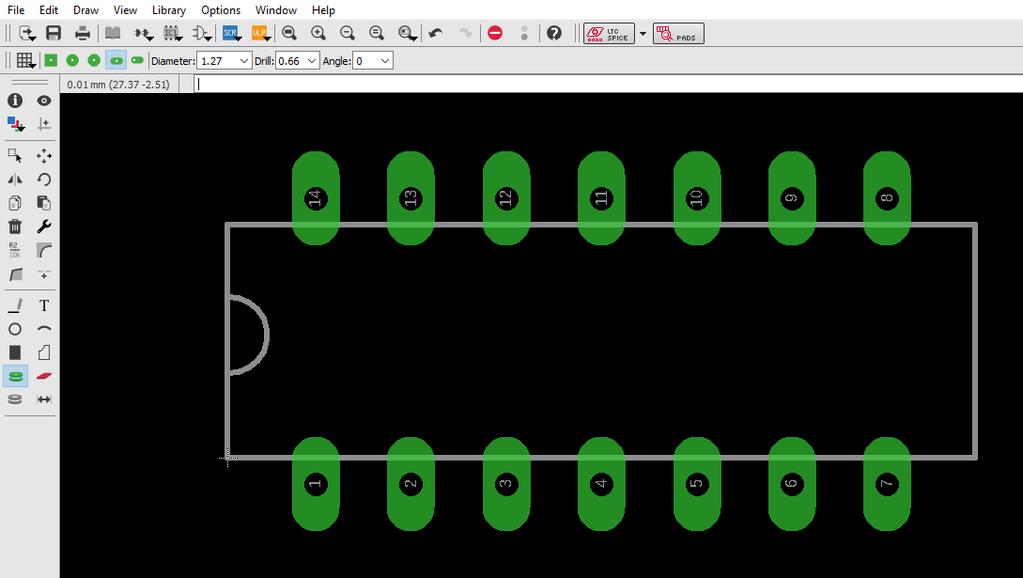Viewport: 1023px width, 578px height.
Task: Open the Diameter dropdown
Action: pos(243,61)
